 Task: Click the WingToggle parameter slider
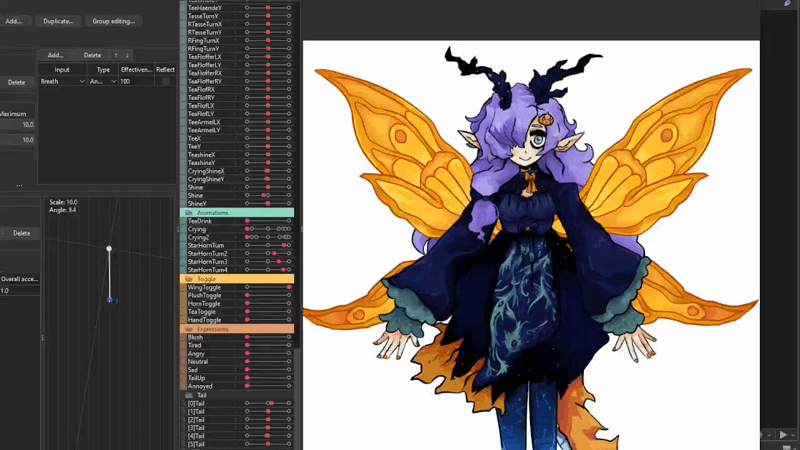point(268,288)
